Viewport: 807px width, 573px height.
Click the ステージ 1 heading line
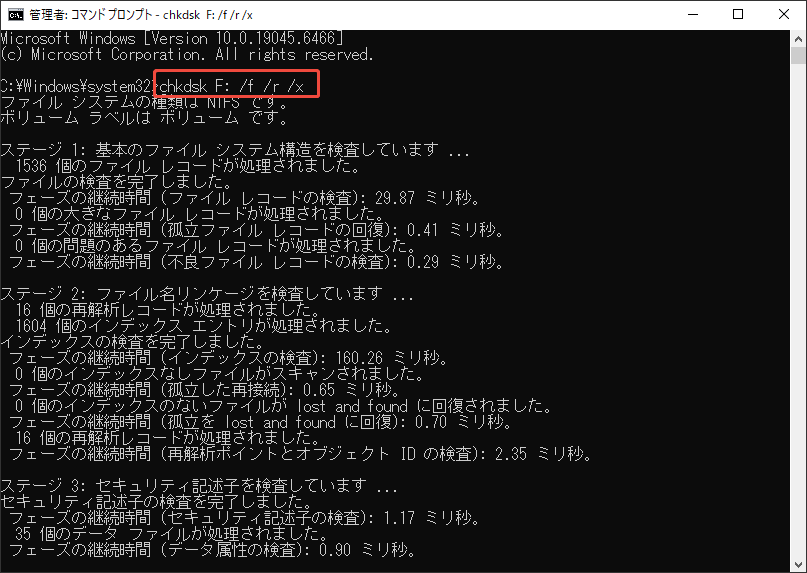[x=235, y=150]
